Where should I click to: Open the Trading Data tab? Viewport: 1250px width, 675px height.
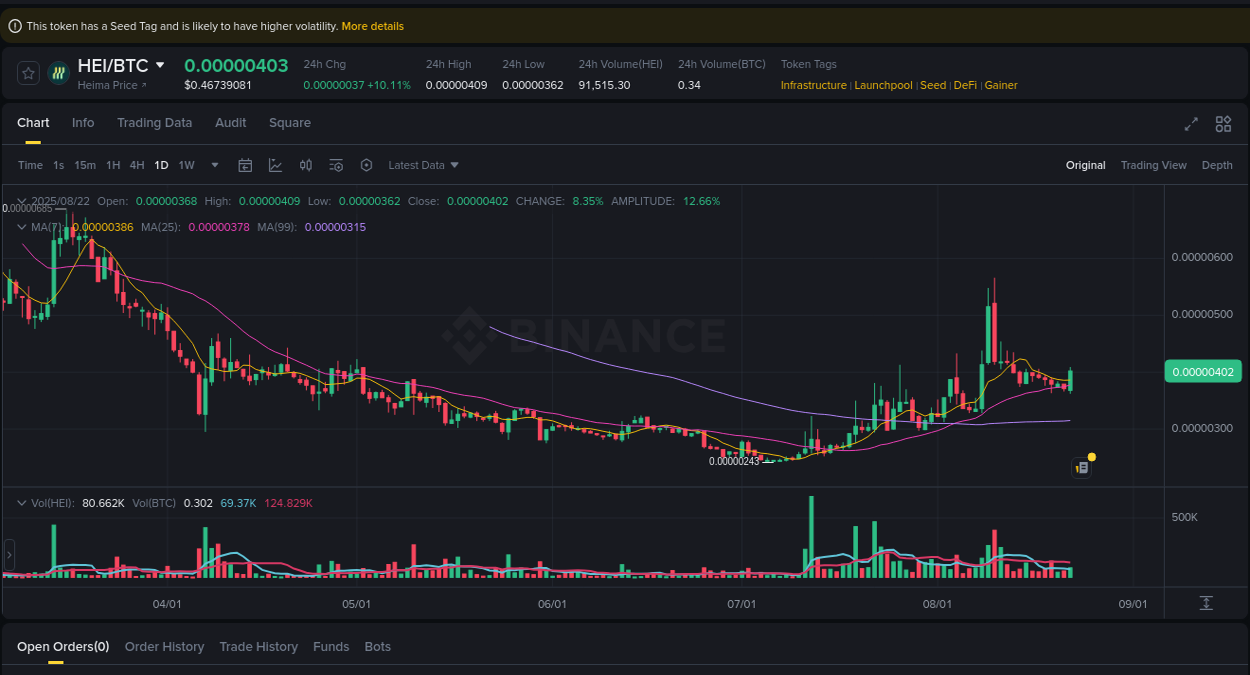(154, 123)
